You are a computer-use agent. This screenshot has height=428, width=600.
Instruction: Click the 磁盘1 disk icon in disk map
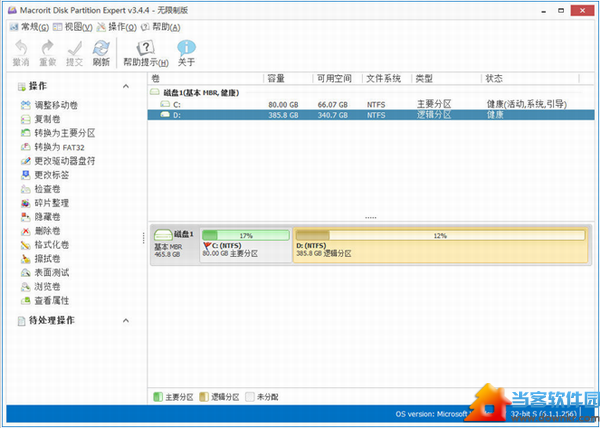pyautogui.click(x=163, y=234)
